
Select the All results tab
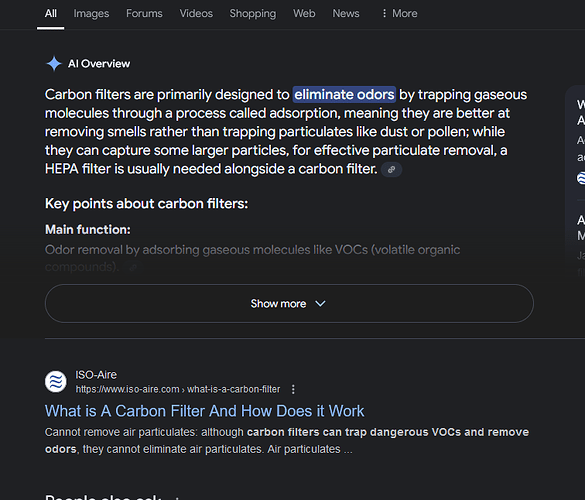pos(51,13)
